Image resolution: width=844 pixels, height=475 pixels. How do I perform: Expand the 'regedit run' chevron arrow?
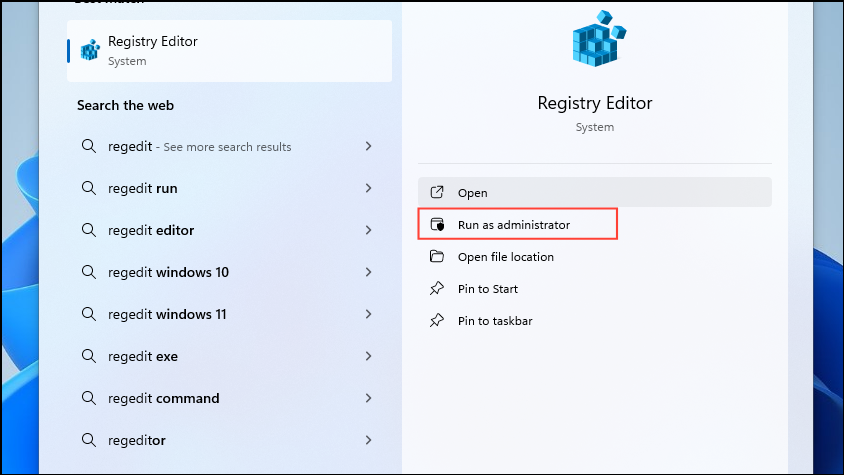(368, 188)
